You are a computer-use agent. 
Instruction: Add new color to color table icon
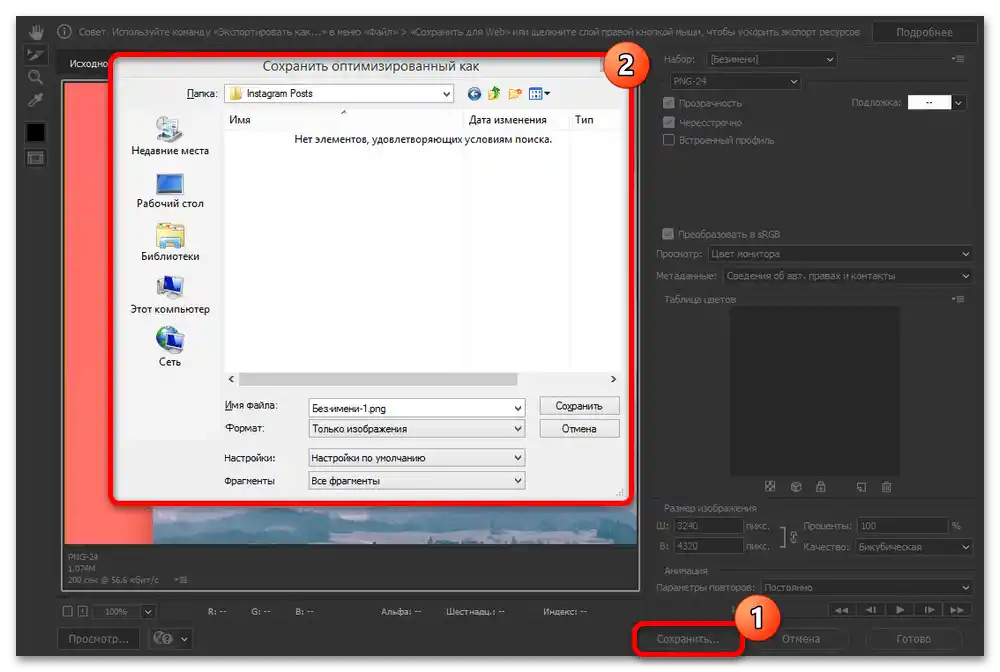coord(861,486)
